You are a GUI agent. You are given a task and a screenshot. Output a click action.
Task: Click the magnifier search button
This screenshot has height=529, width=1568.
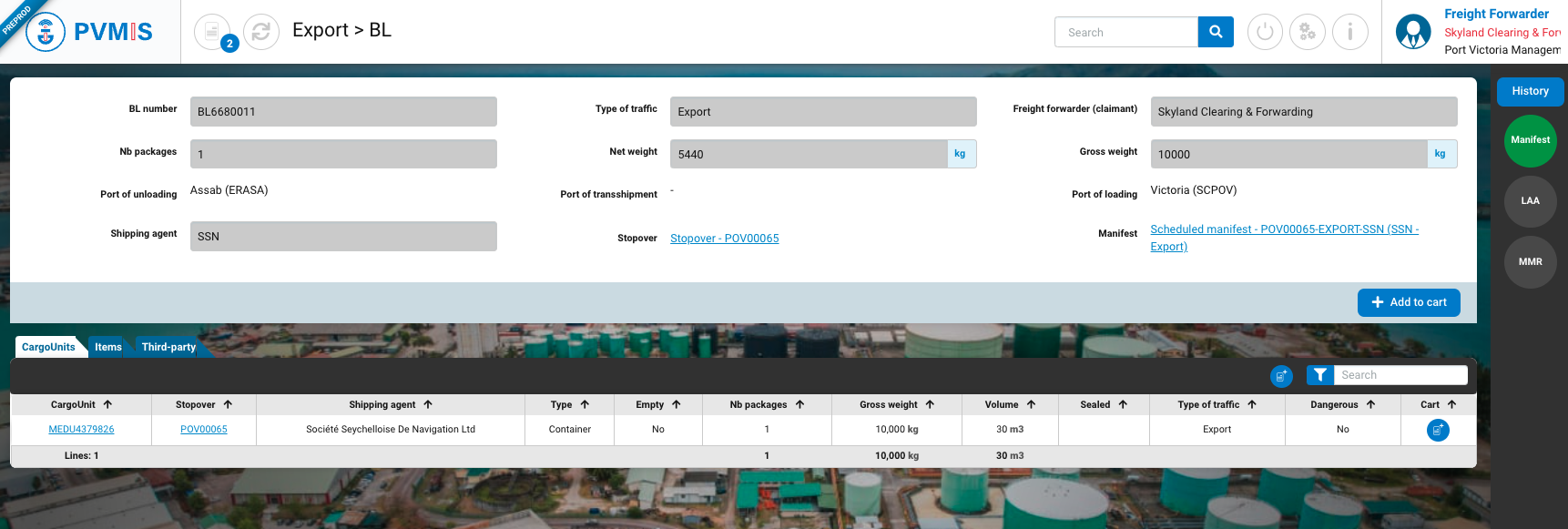click(1216, 32)
